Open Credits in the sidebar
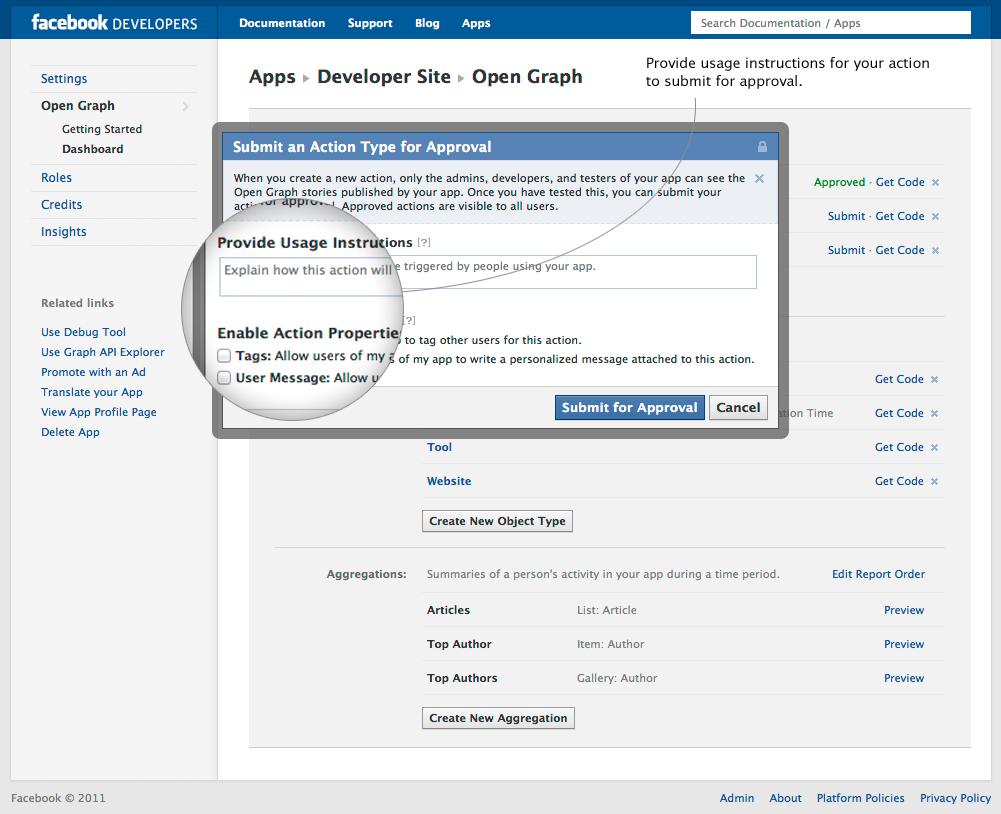The width and height of the screenshot is (1001, 814). point(61,204)
